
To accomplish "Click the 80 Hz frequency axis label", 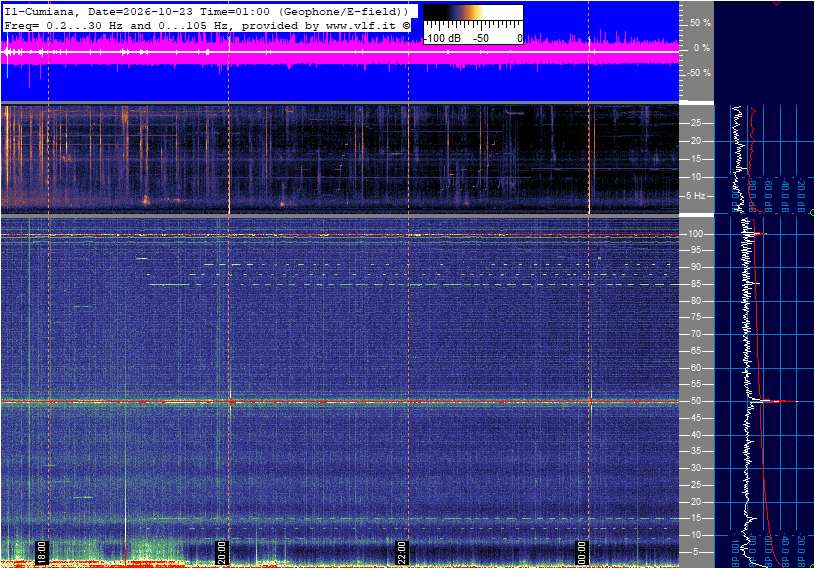I will 695,301.
